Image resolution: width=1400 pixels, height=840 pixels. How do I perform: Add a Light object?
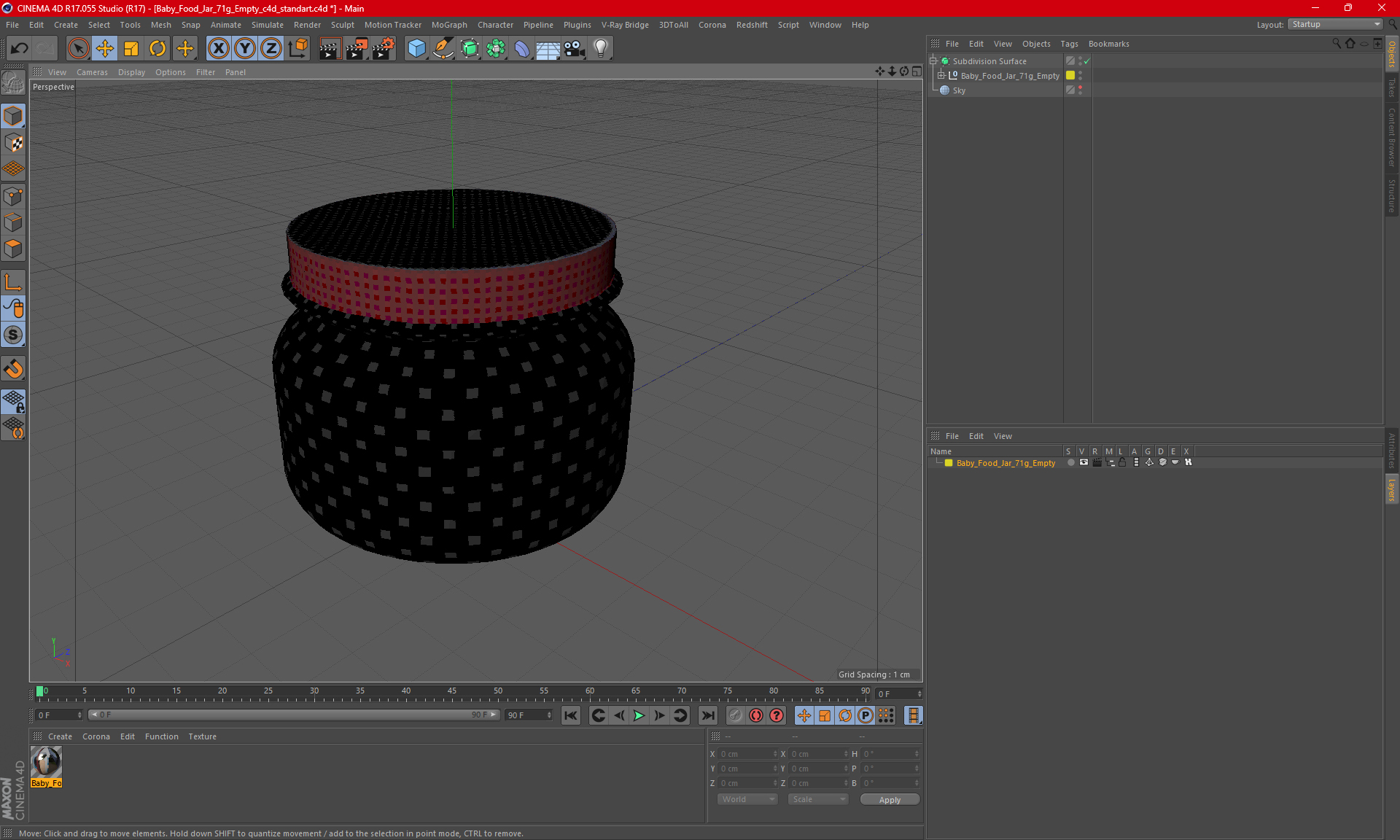tap(600, 48)
